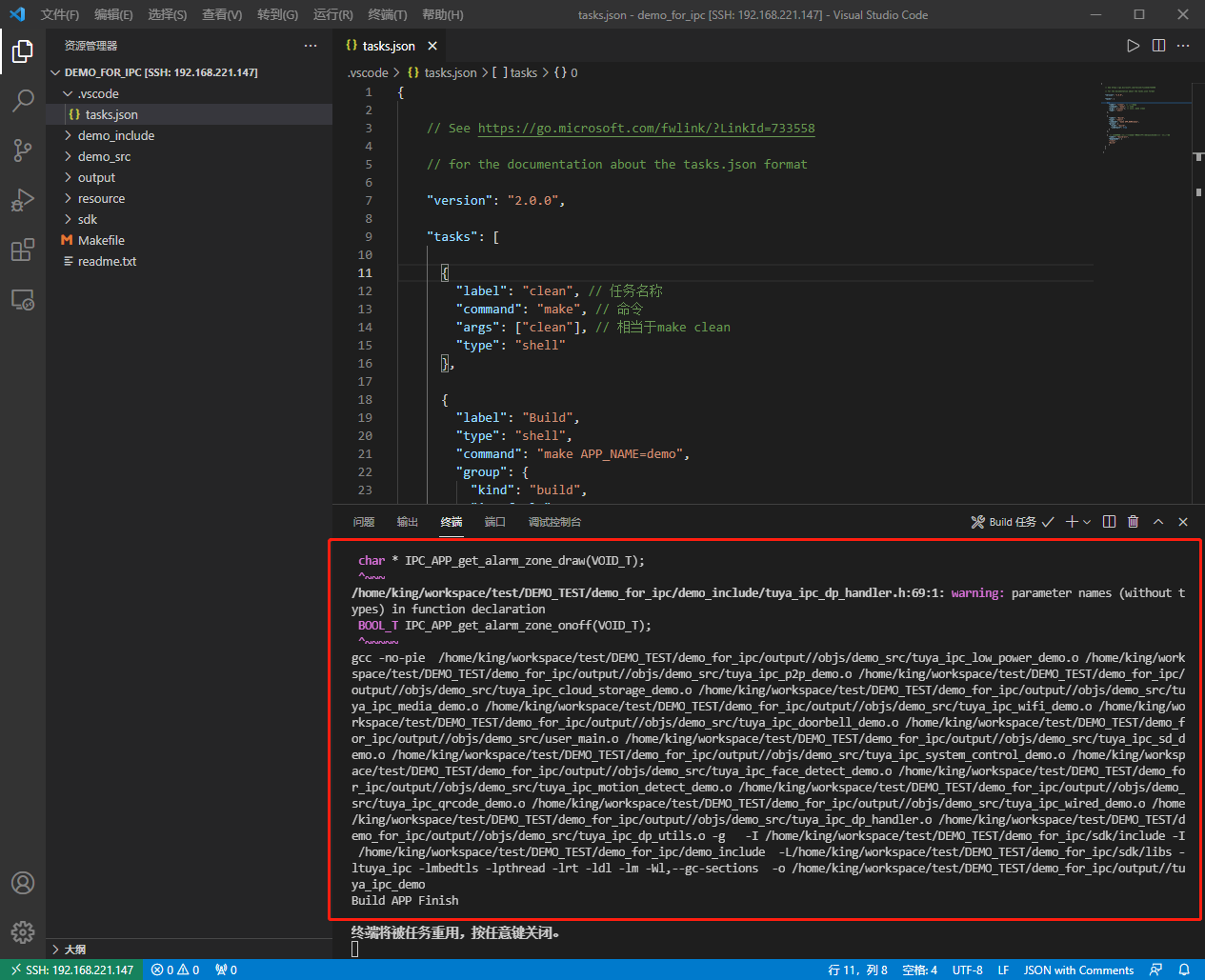The height and width of the screenshot is (980, 1205).
Task: Toggle the notifications bell
Action: (1184, 970)
